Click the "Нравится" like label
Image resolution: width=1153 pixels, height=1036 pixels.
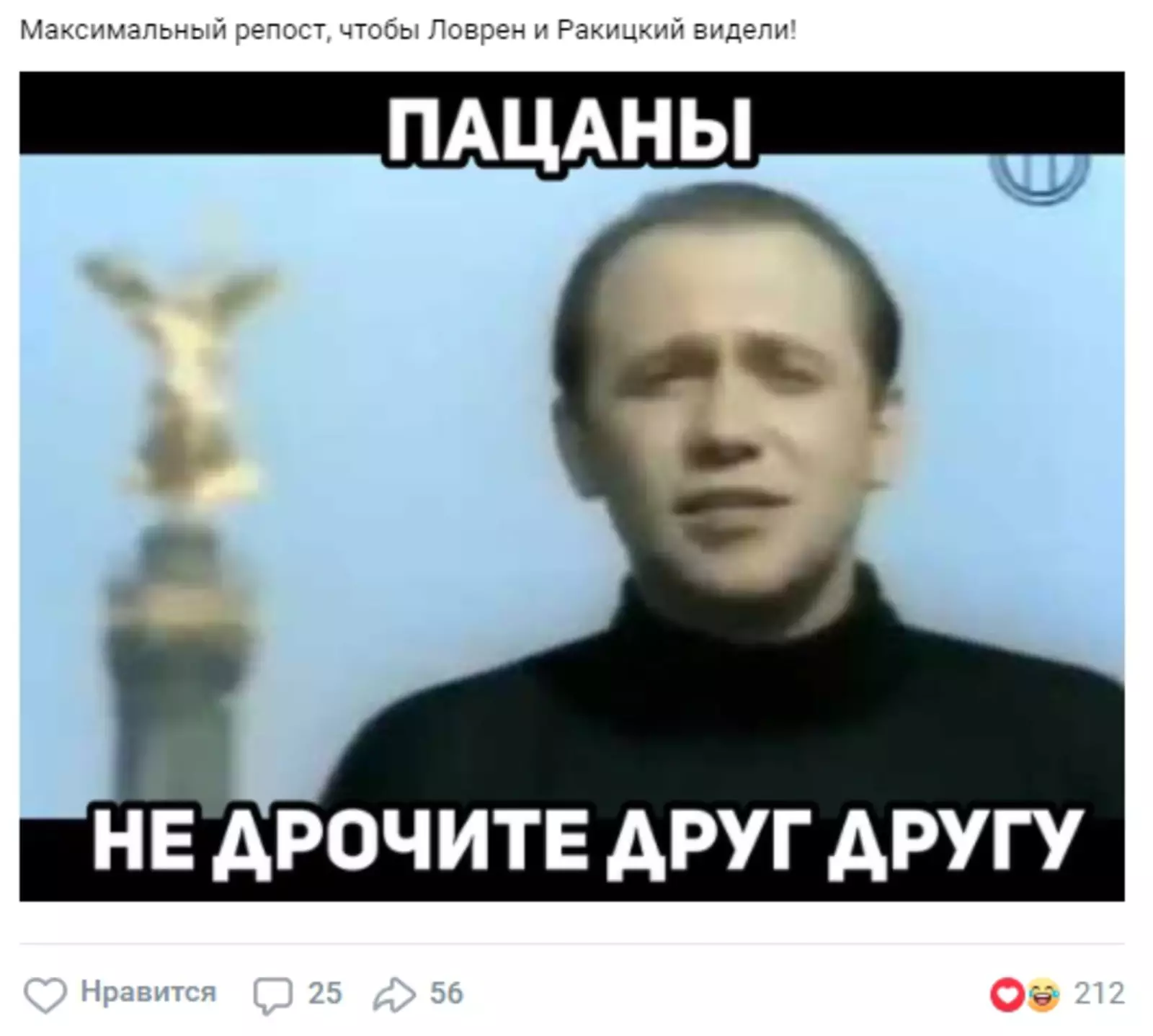[148, 992]
